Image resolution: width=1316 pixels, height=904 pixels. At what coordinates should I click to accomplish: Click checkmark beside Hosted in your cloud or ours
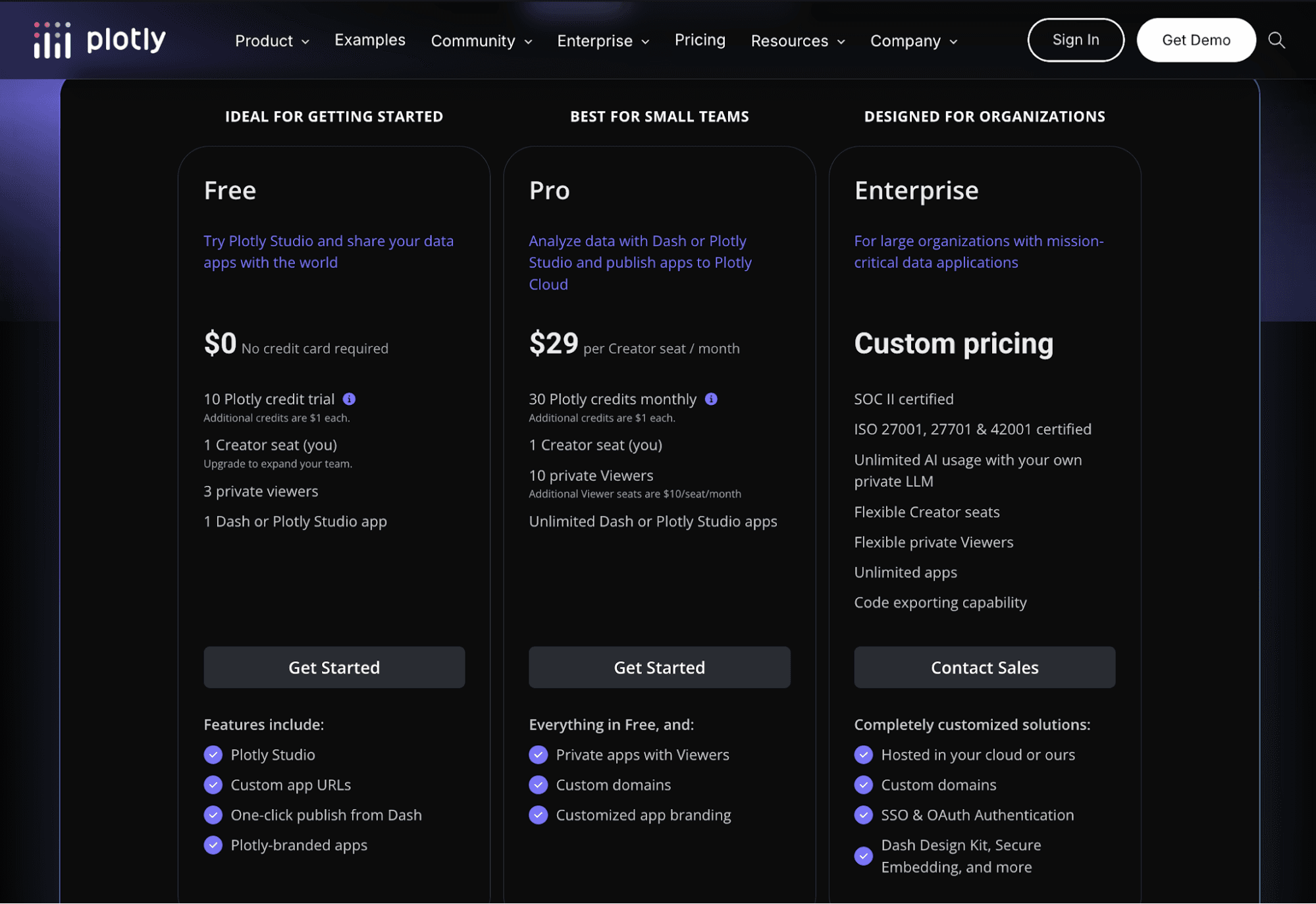864,755
